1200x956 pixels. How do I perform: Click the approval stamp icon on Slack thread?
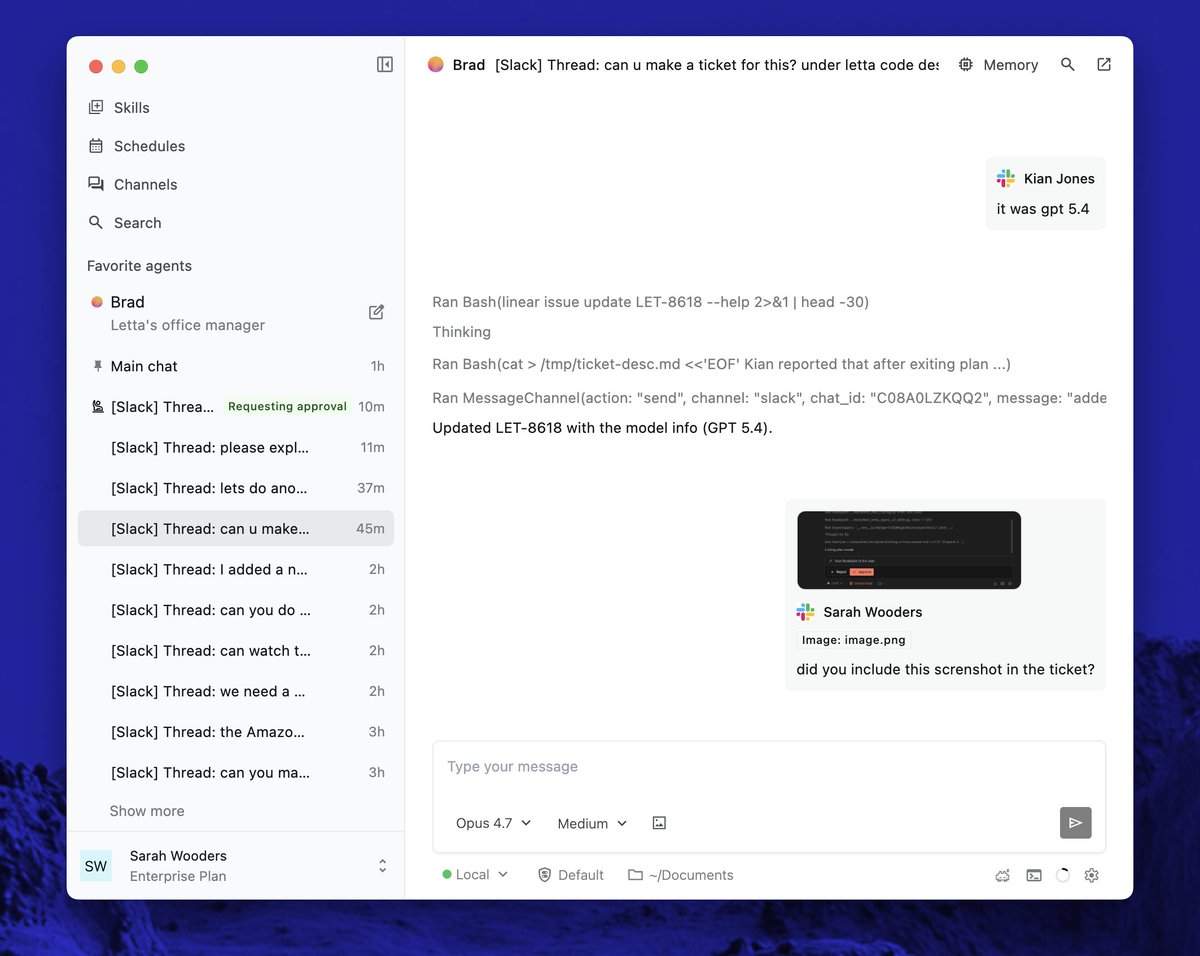pyautogui.click(x=97, y=407)
